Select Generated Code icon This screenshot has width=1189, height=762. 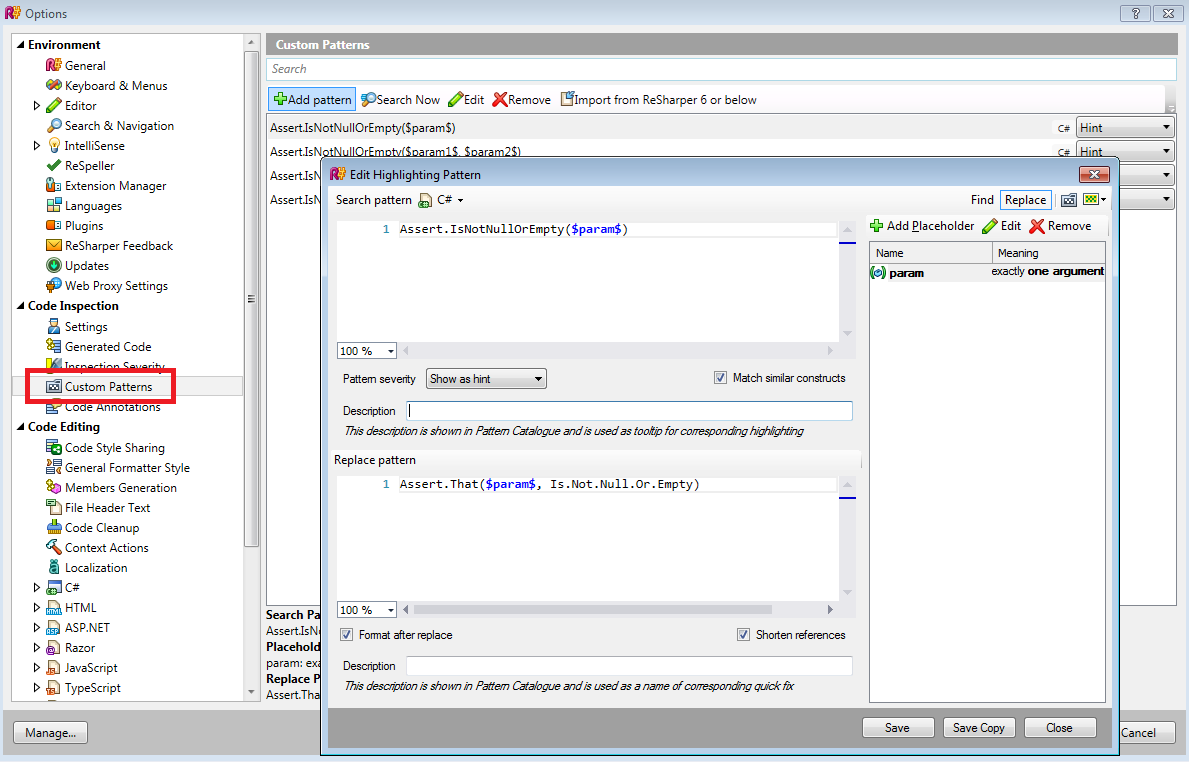53,346
